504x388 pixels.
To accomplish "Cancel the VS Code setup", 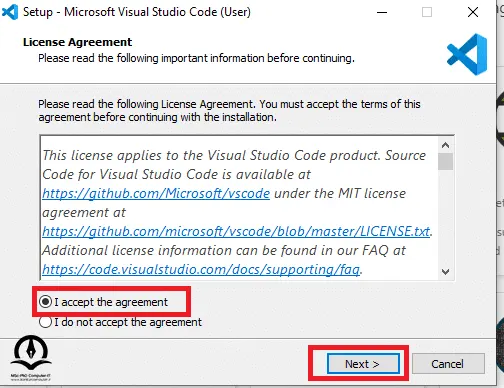I will tap(448, 364).
